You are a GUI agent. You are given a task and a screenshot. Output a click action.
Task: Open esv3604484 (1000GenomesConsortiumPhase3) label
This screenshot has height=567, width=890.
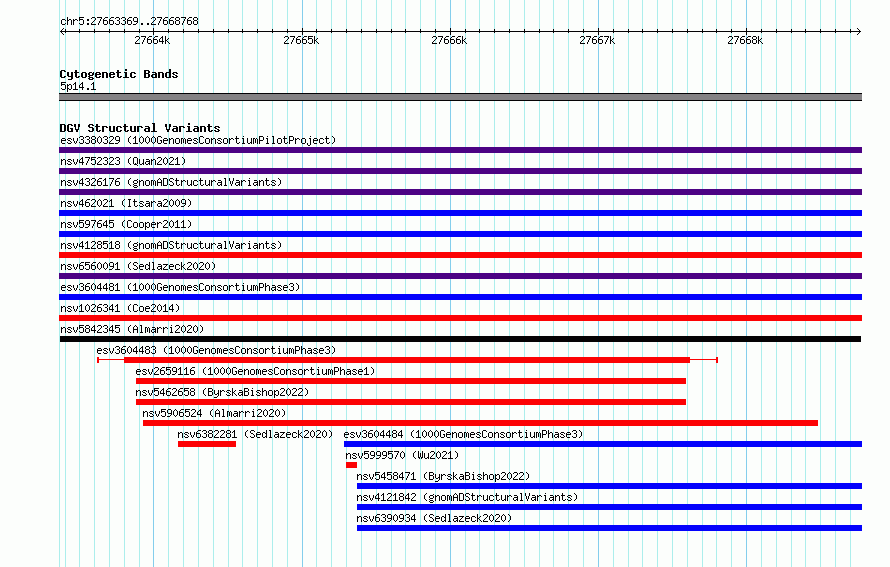(x=463, y=434)
